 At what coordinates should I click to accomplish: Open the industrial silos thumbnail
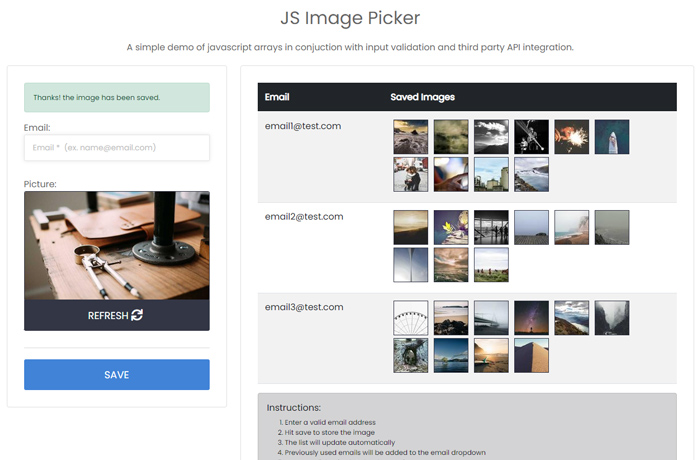491,174
